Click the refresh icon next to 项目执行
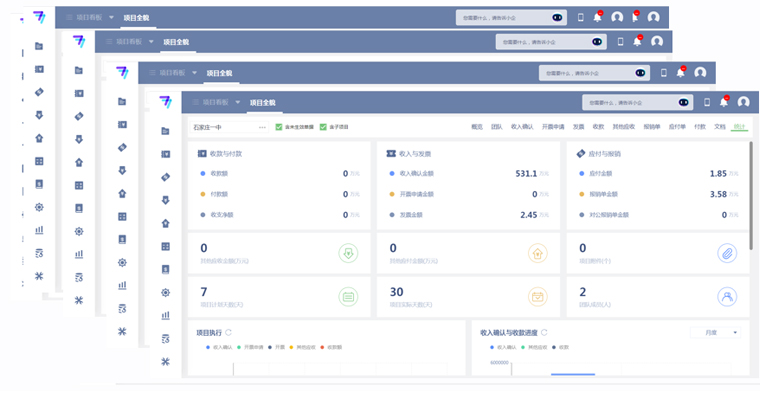This screenshot has height=400, width=760. pyautogui.click(x=229, y=332)
